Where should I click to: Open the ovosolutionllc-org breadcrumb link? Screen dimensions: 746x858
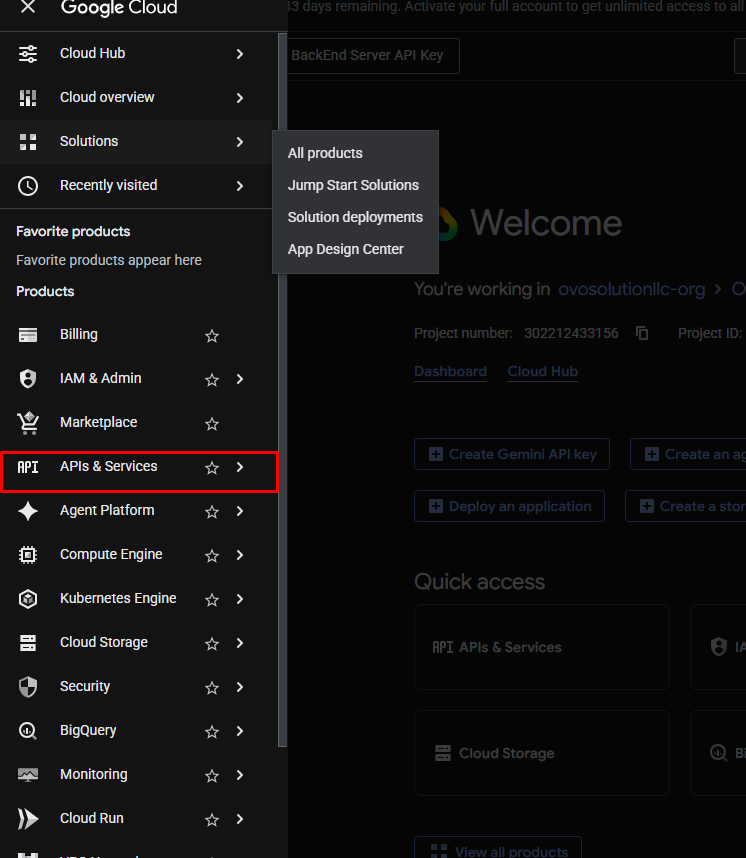click(x=632, y=289)
